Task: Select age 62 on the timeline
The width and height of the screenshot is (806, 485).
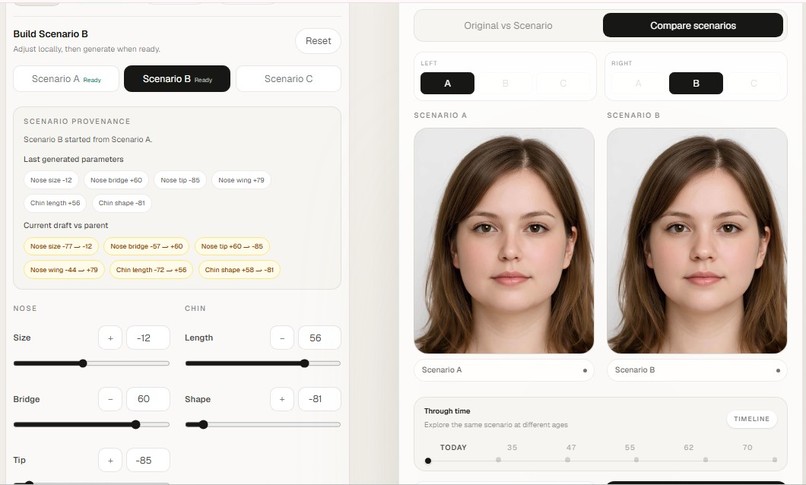Action: pos(705,460)
